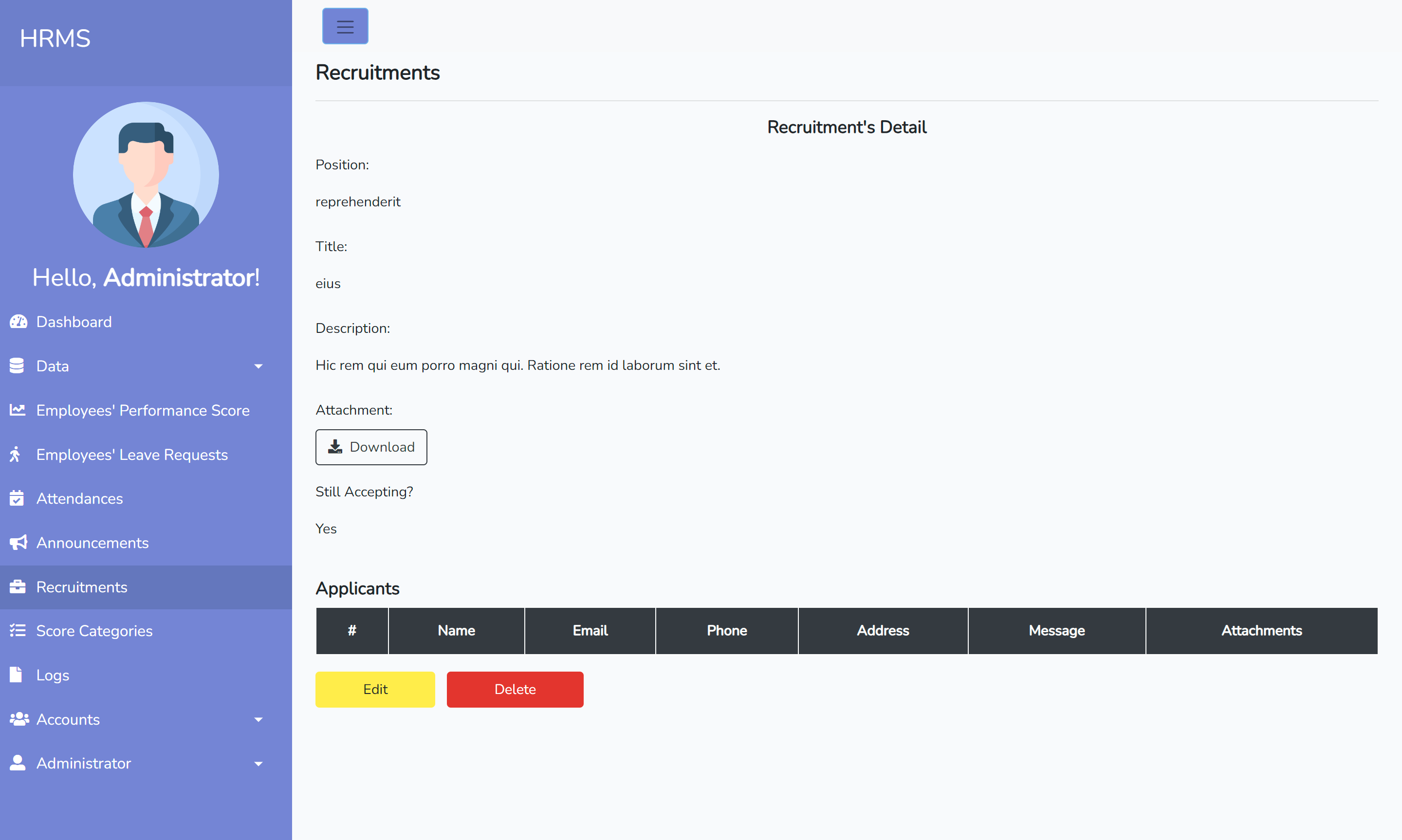Click the yellow Edit button

[x=375, y=690]
